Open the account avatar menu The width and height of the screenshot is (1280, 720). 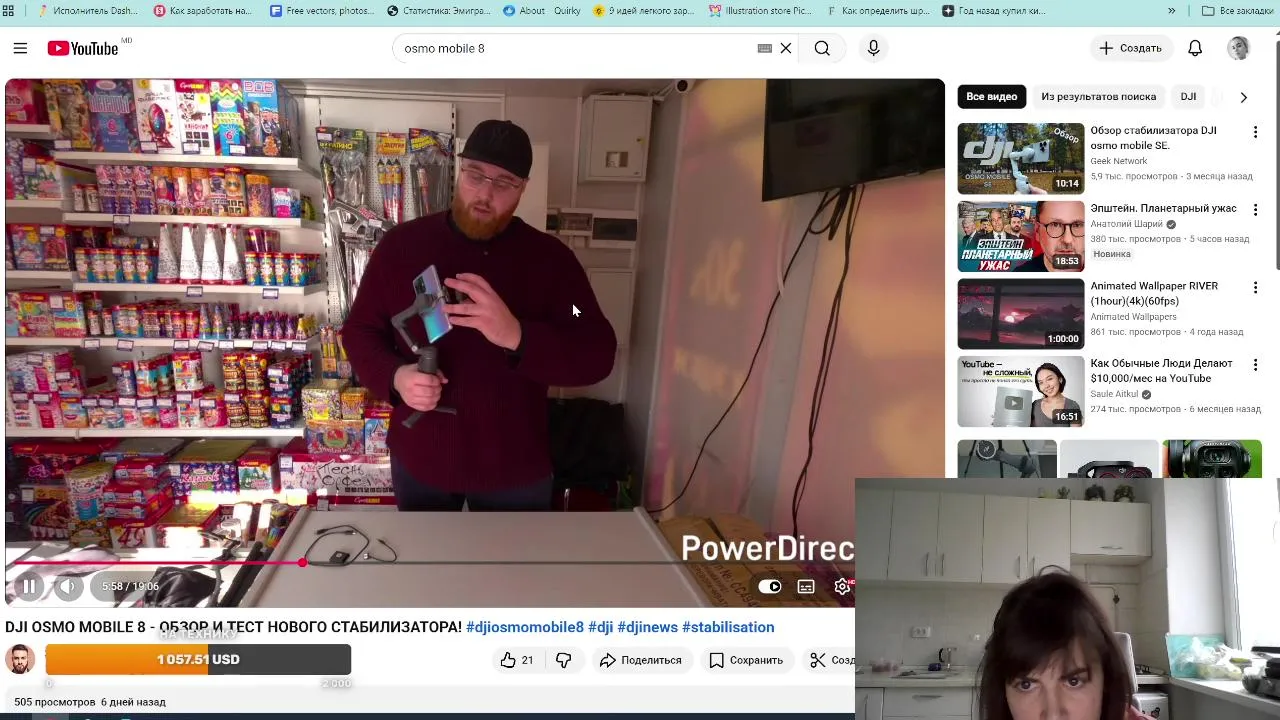[1238, 48]
